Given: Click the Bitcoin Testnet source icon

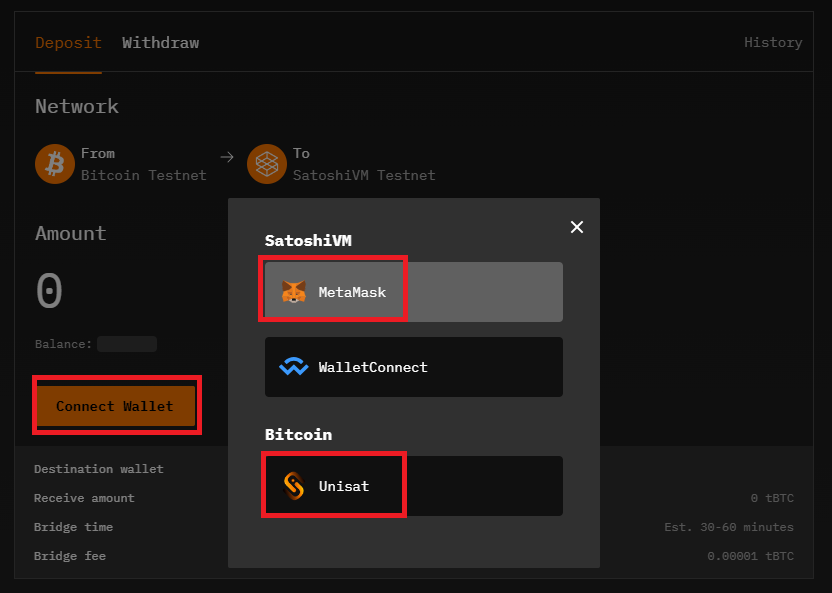Looking at the screenshot, I should pyautogui.click(x=55, y=164).
